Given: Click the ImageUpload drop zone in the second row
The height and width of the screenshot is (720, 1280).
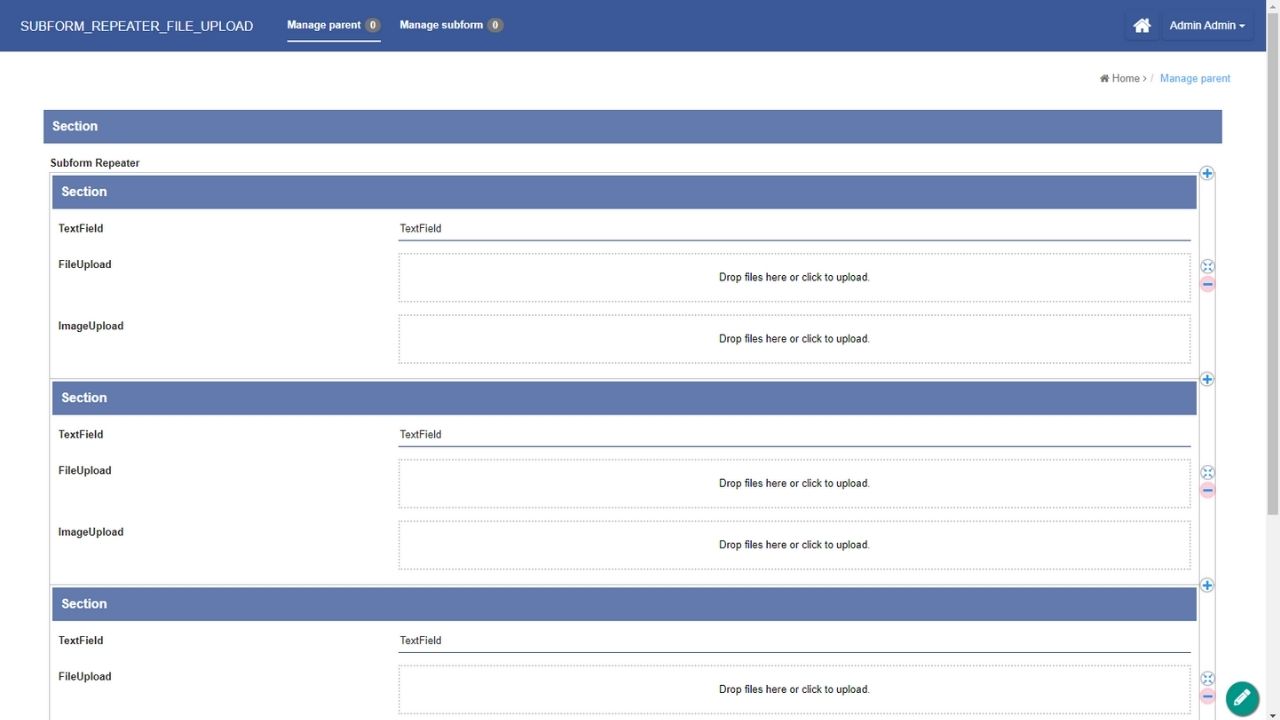Looking at the screenshot, I should pyautogui.click(x=794, y=545).
